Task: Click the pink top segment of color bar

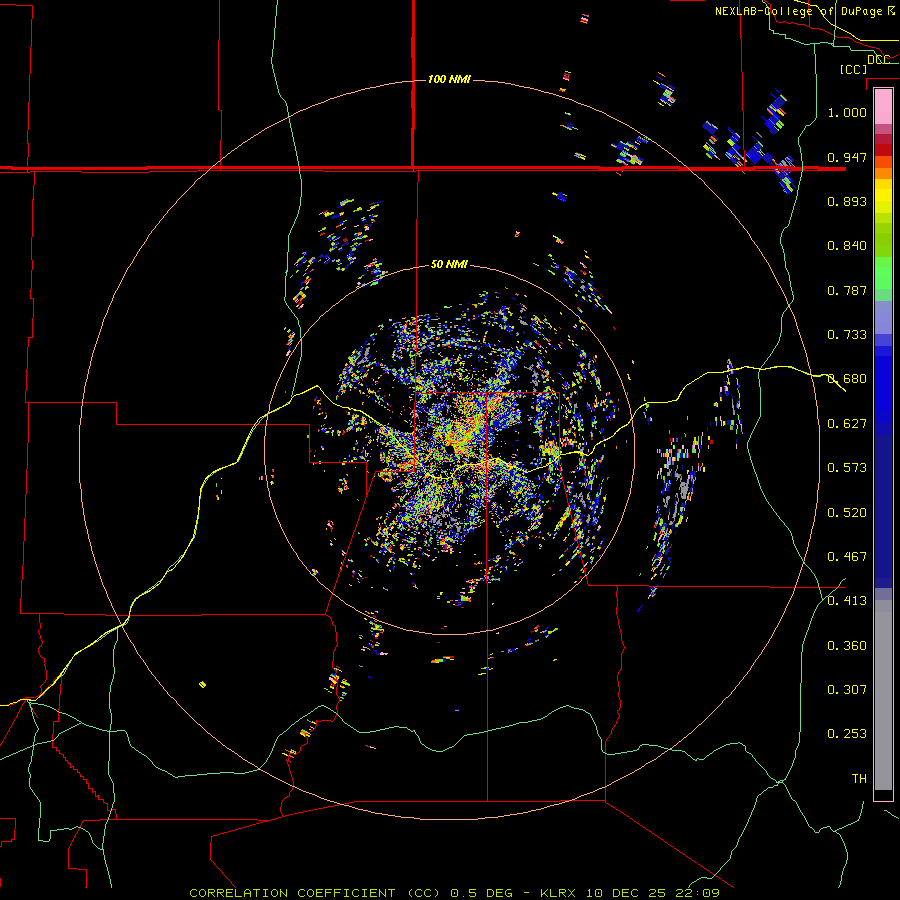Action: [x=883, y=106]
